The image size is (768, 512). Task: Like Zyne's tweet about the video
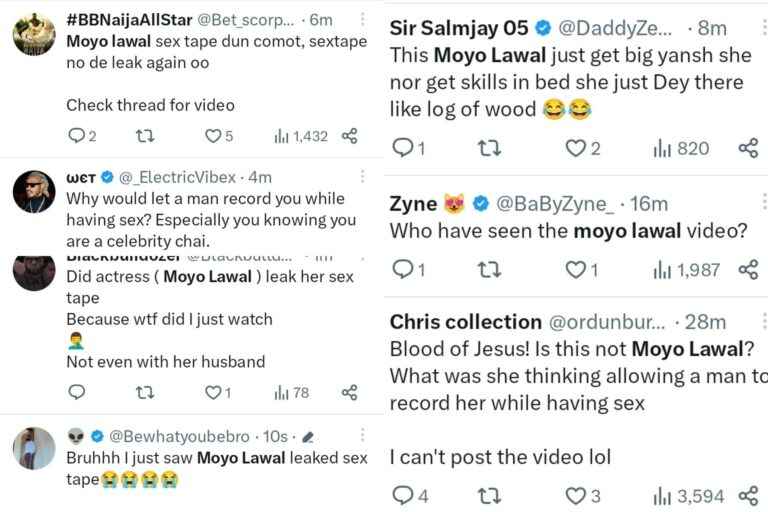point(582,269)
